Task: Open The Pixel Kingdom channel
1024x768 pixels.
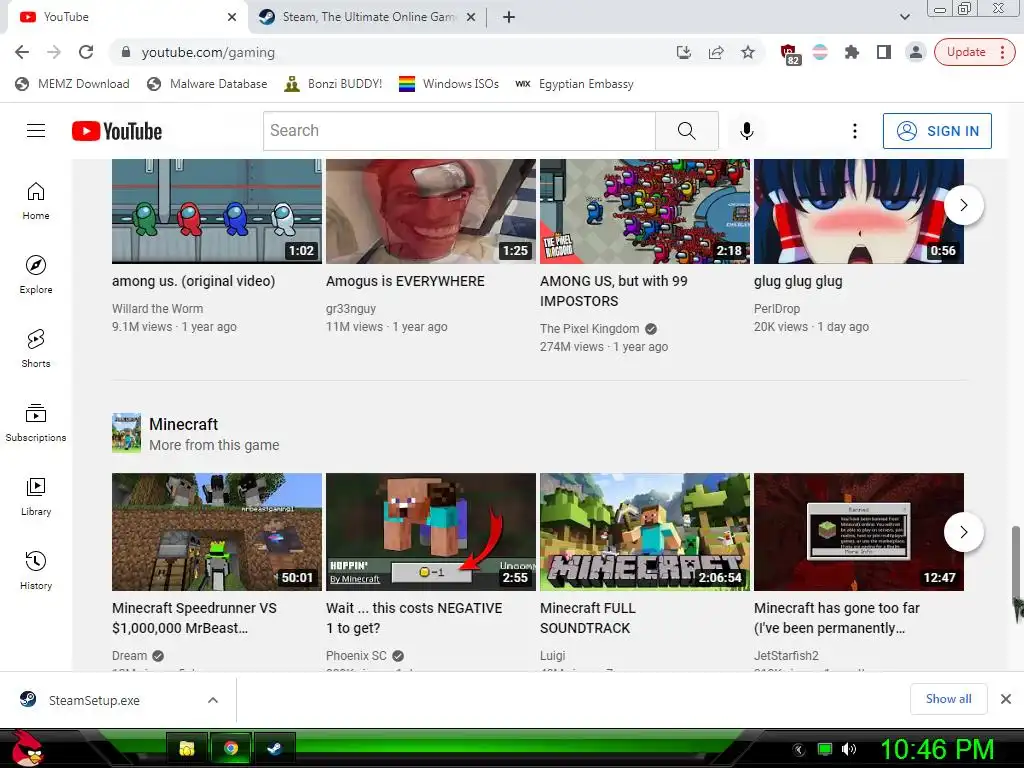Action: (590, 328)
